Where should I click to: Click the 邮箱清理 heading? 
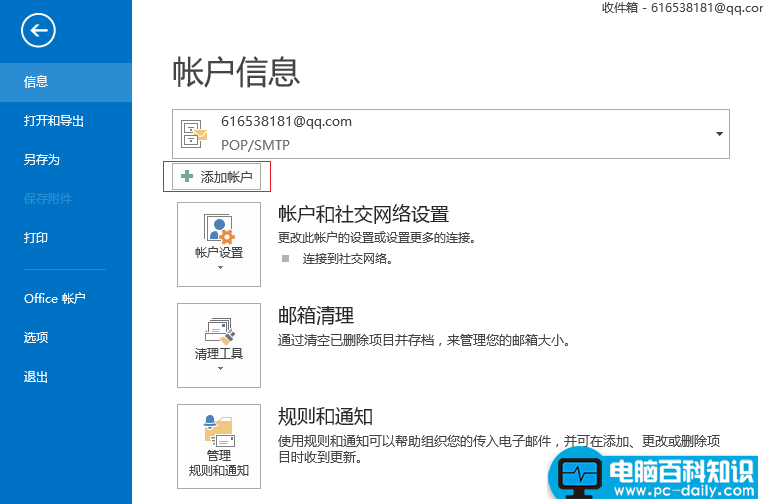pos(316,316)
